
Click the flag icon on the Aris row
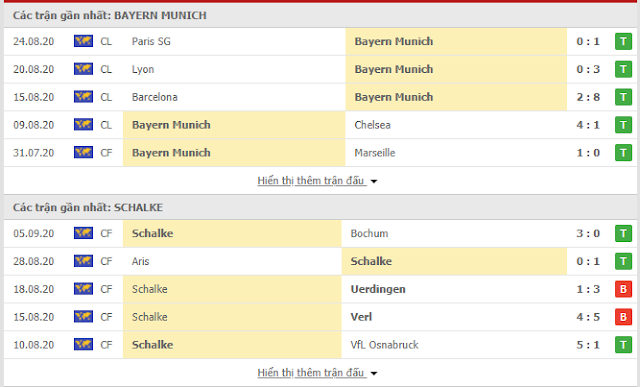point(83,261)
